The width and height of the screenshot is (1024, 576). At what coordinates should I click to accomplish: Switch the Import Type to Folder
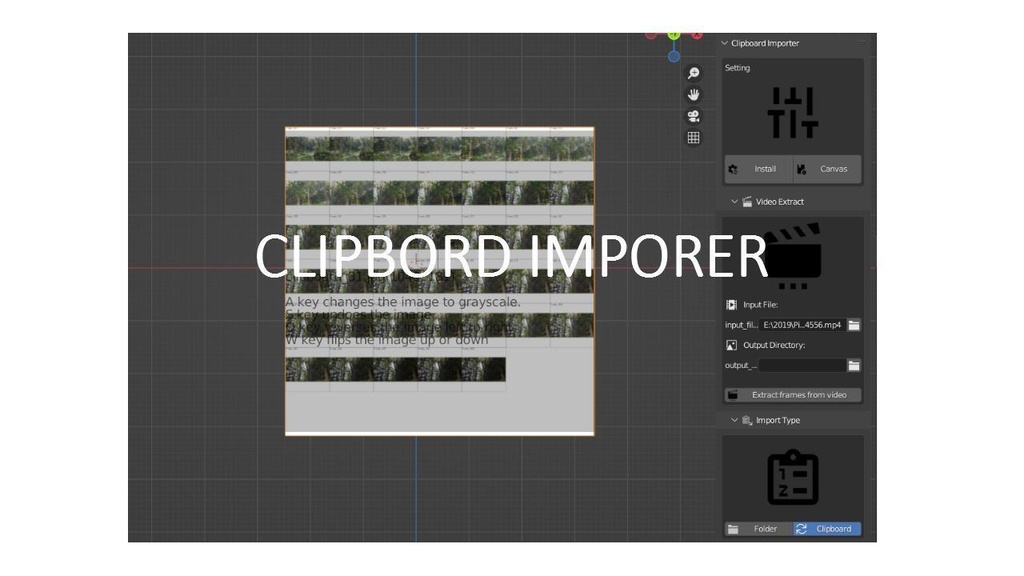tap(758, 529)
